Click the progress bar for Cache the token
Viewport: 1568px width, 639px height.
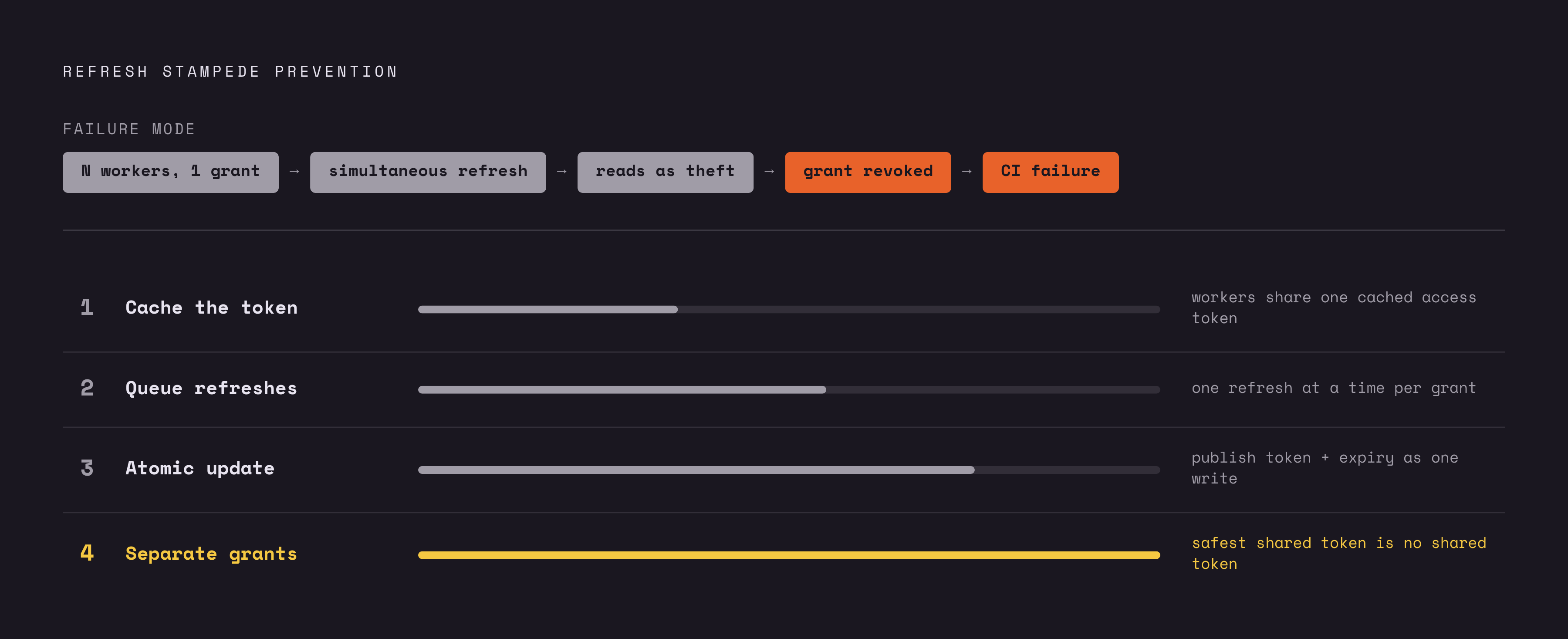click(x=789, y=309)
